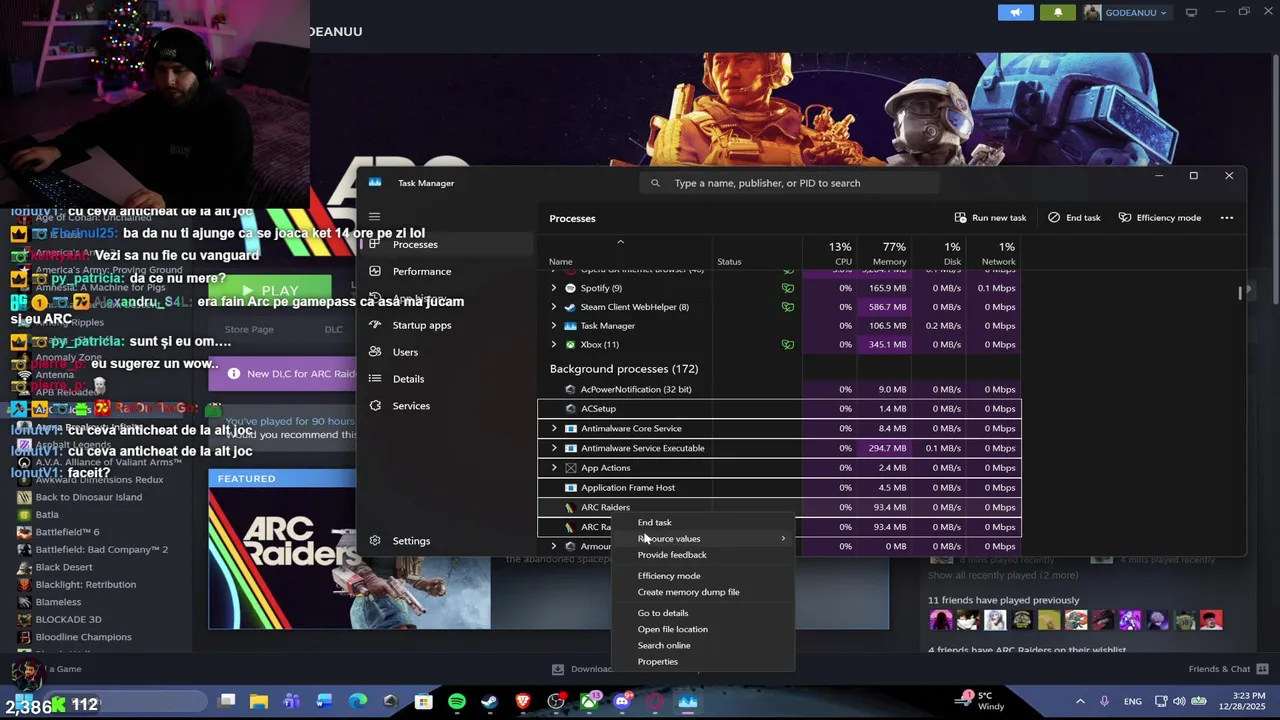Select Efficiency mode in context menu

[x=669, y=576]
